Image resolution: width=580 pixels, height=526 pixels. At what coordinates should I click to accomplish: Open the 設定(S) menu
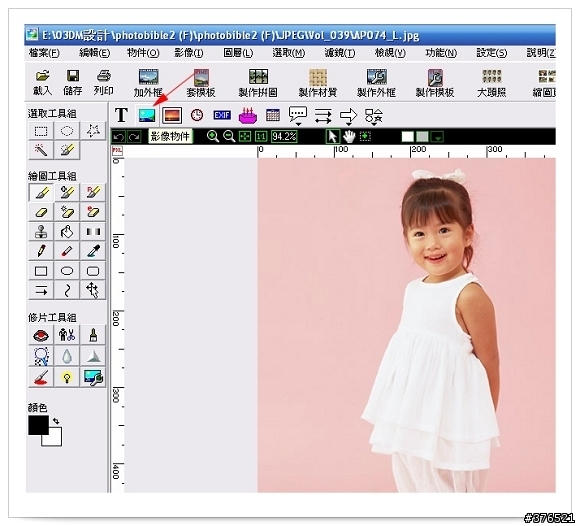tap(492, 53)
